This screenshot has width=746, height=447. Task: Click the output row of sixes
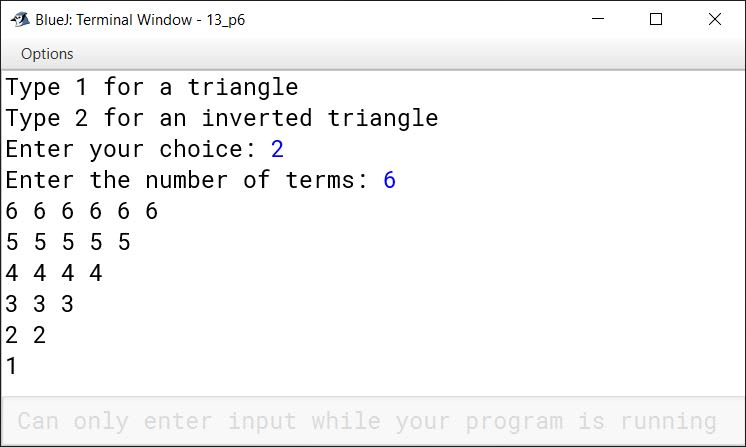pos(82,211)
